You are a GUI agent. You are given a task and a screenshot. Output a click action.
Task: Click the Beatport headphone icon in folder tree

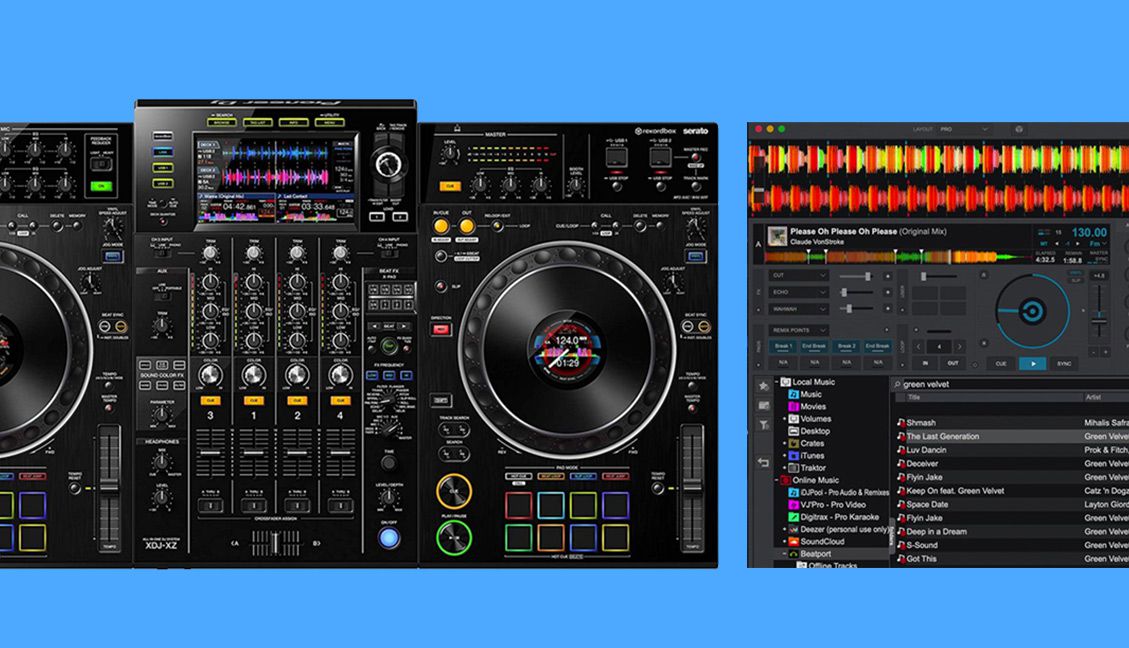793,554
